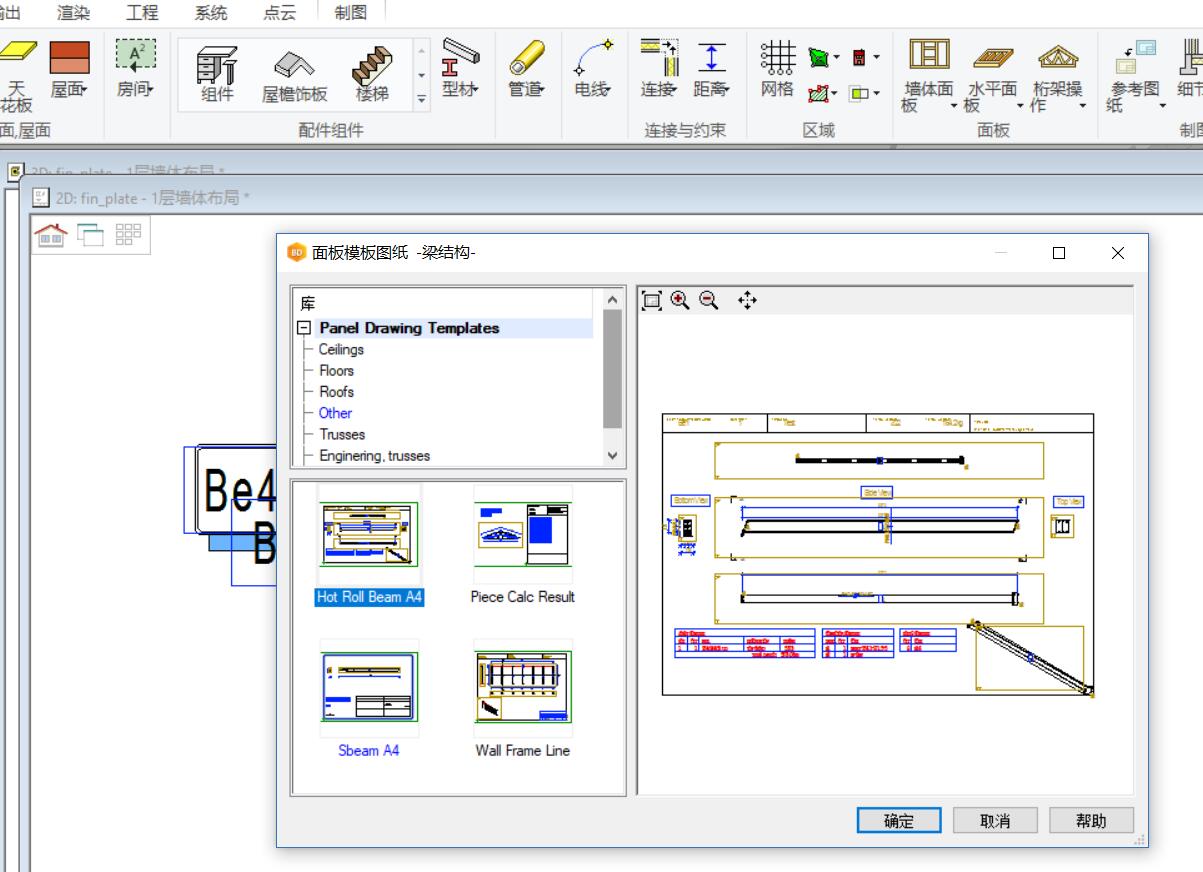
Task: Click the cascade windows icon in 2D view
Action: click(91, 235)
